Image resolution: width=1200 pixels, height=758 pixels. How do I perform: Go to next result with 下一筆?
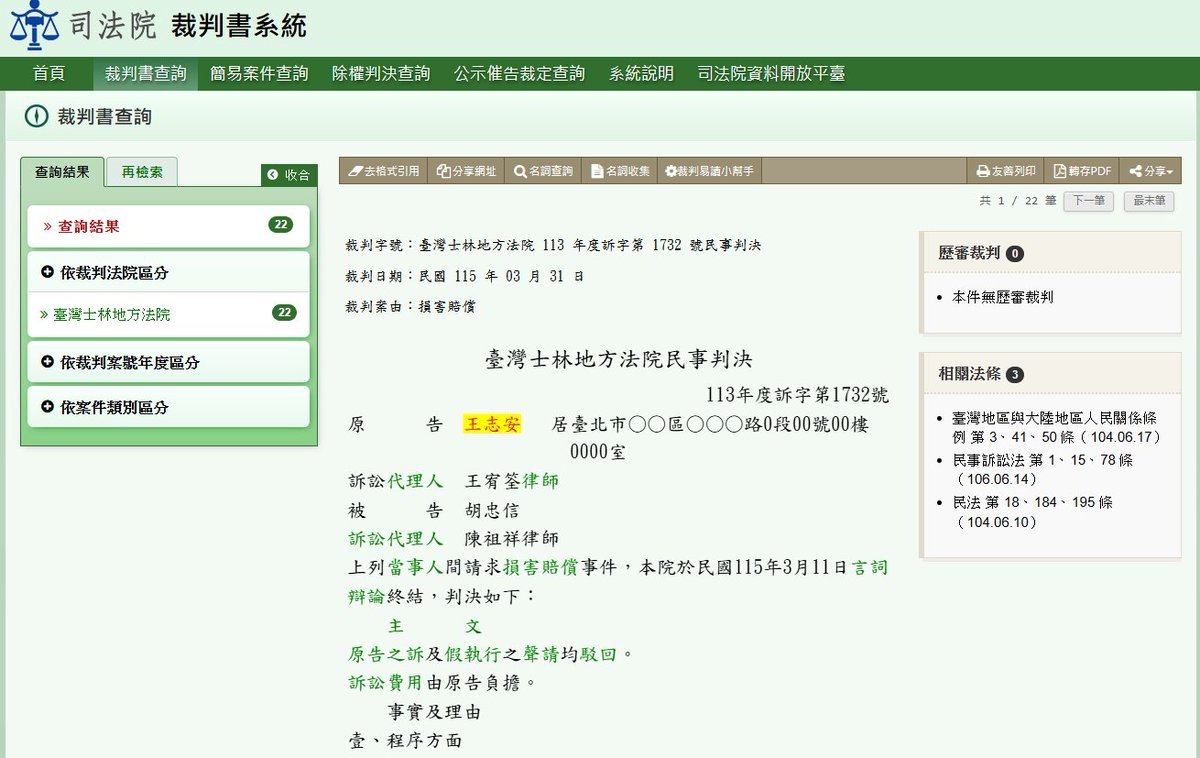point(1089,201)
